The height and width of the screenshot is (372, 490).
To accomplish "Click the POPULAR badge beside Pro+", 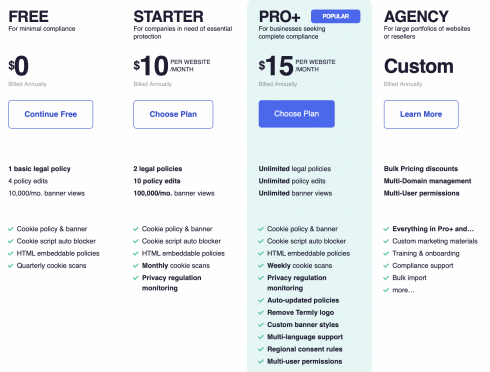I will tap(336, 16).
